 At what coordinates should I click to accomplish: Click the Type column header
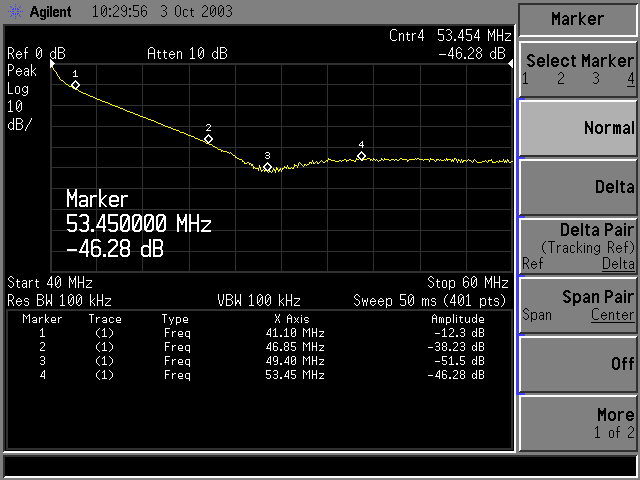coord(175,319)
